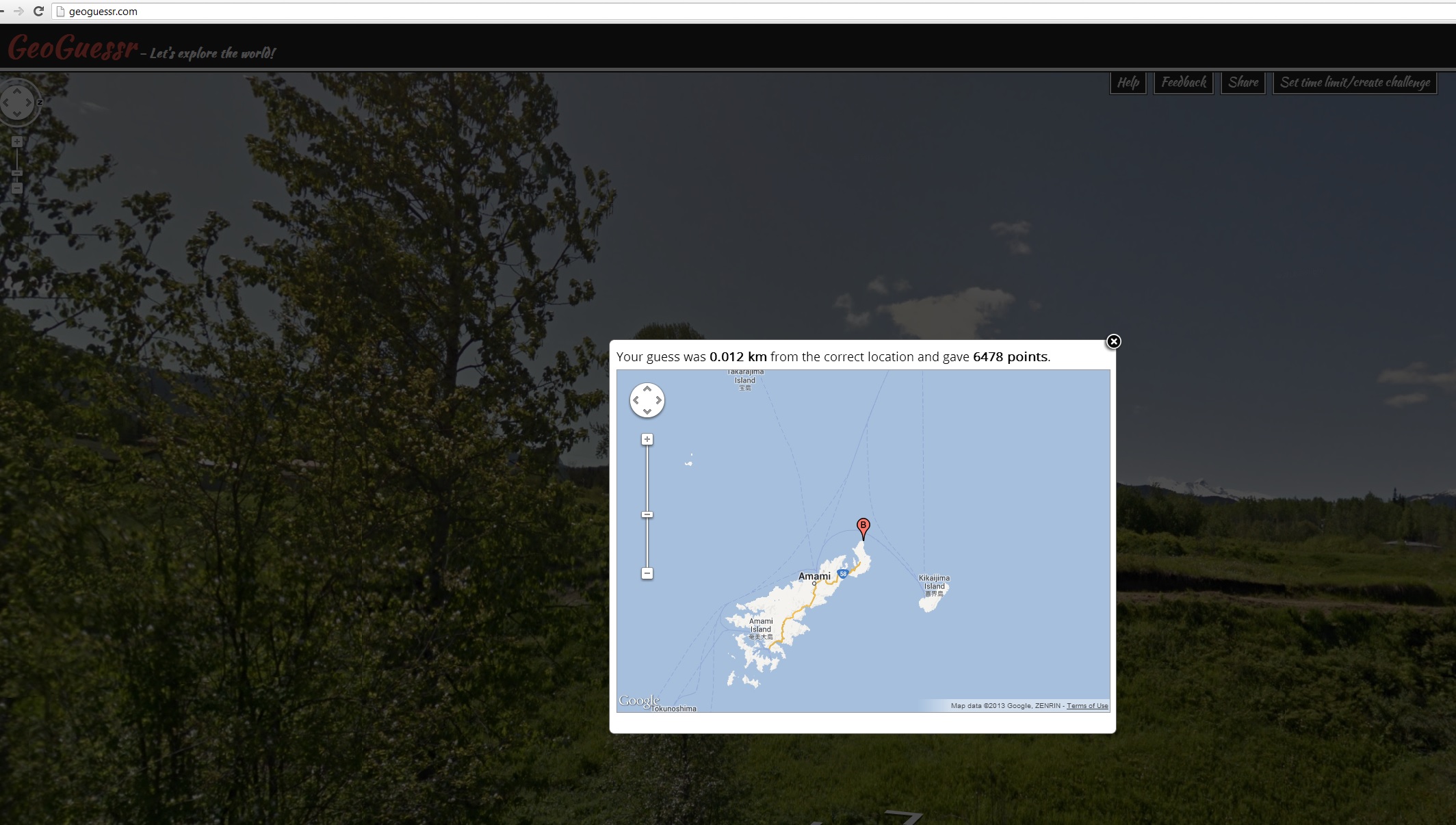Image resolution: width=1456 pixels, height=825 pixels.
Task: Open the Terms of Use link
Action: (x=1087, y=705)
